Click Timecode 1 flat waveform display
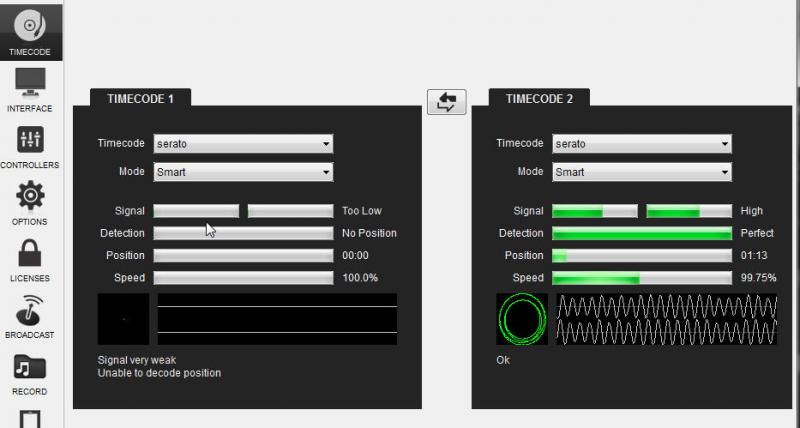The image size is (800, 428). (277, 319)
